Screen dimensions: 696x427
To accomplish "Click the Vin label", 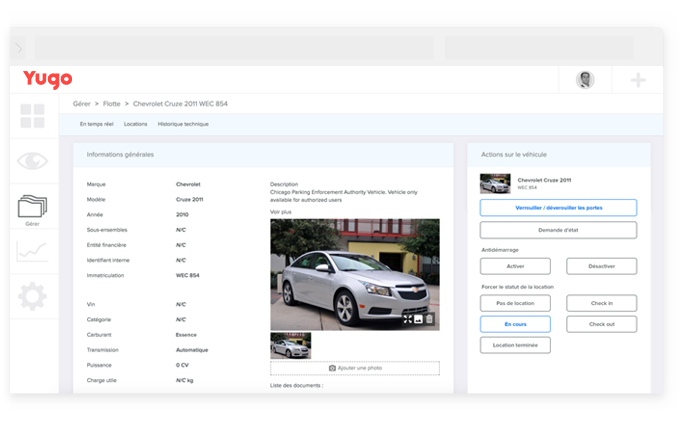I will click(91, 304).
